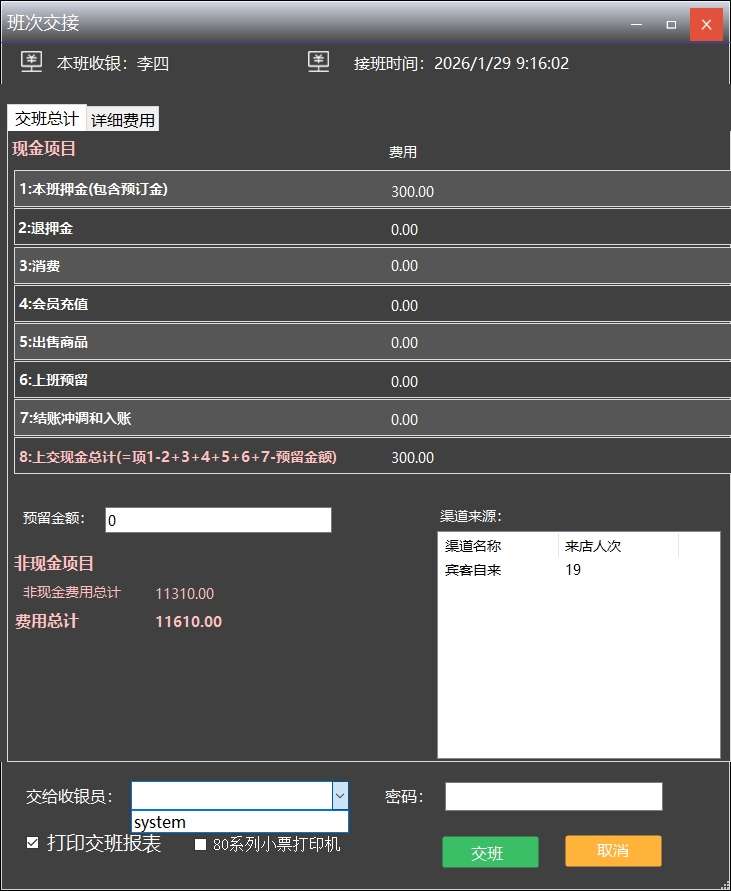This screenshot has height=891, width=731.
Task: Select the 宾客自来 channel row
Action: [473, 570]
